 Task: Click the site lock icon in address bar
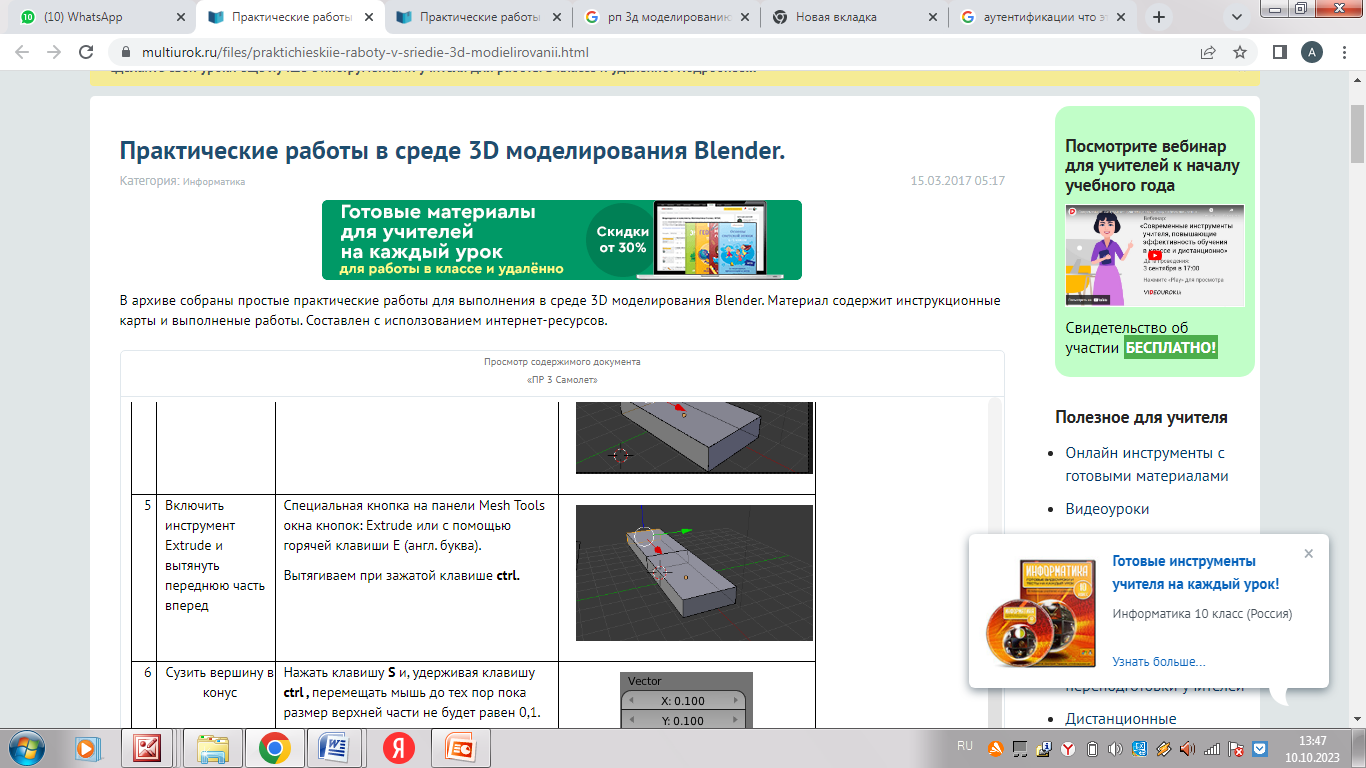point(125,52)
